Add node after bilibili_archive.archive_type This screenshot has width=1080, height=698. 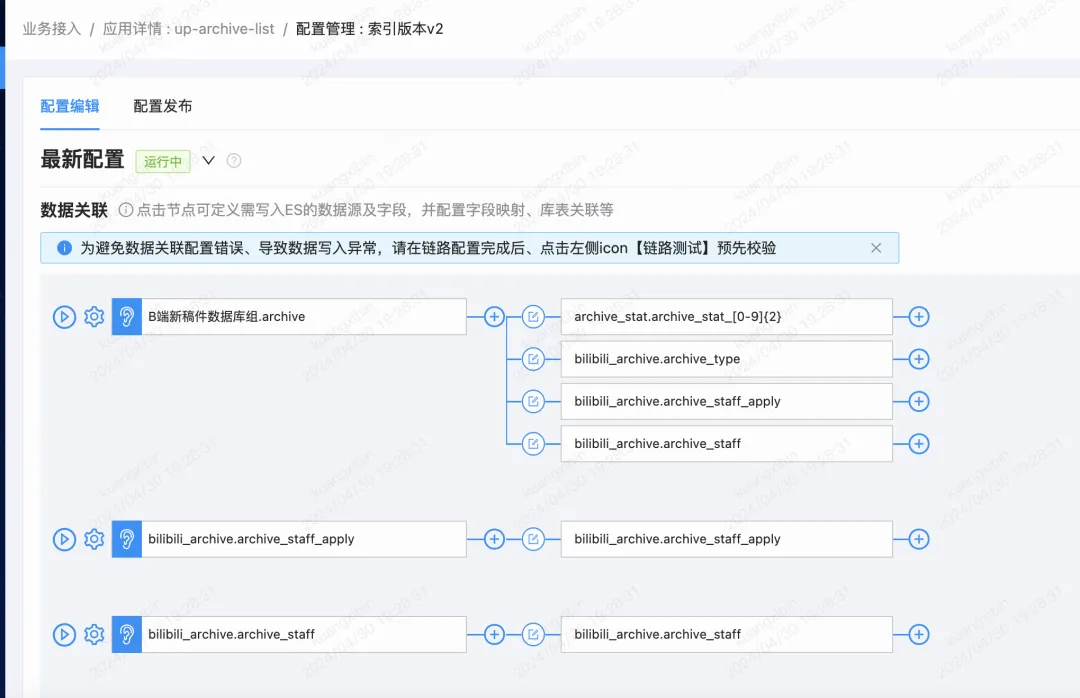[x=919, y=359]
